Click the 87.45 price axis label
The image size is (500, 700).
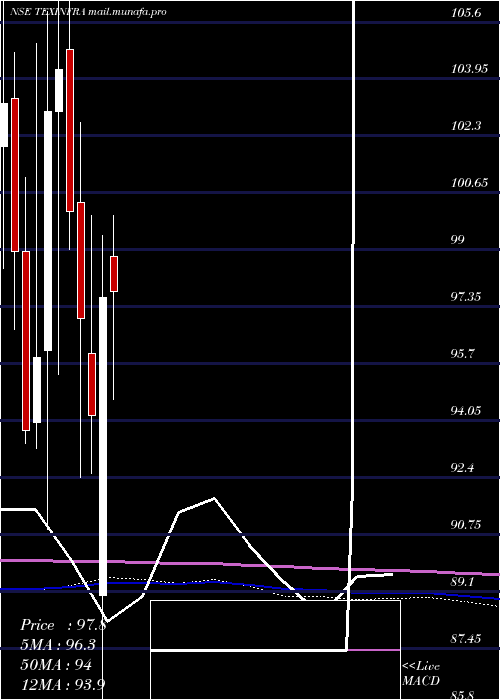pos(466,638)
